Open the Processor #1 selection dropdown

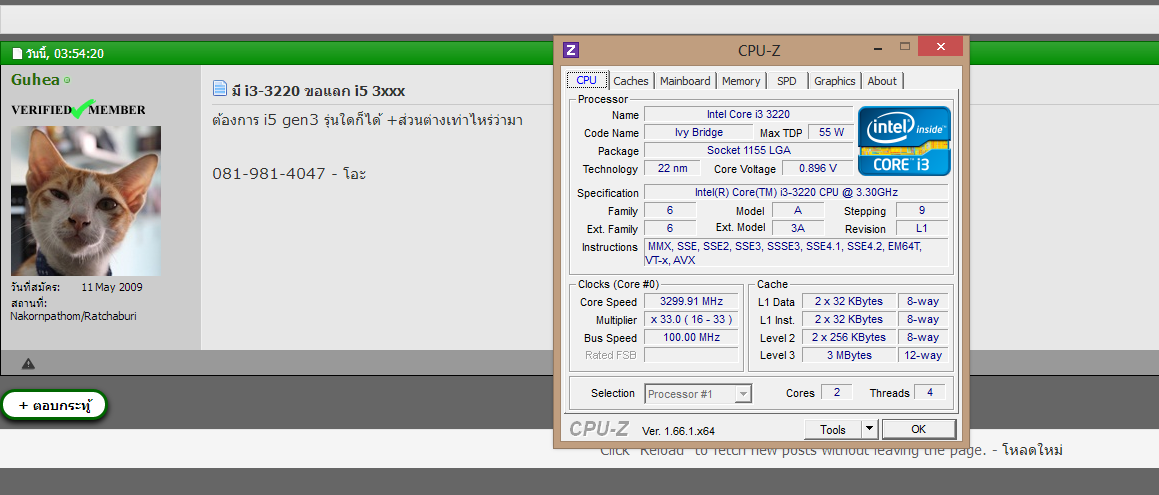click(699, 394)
